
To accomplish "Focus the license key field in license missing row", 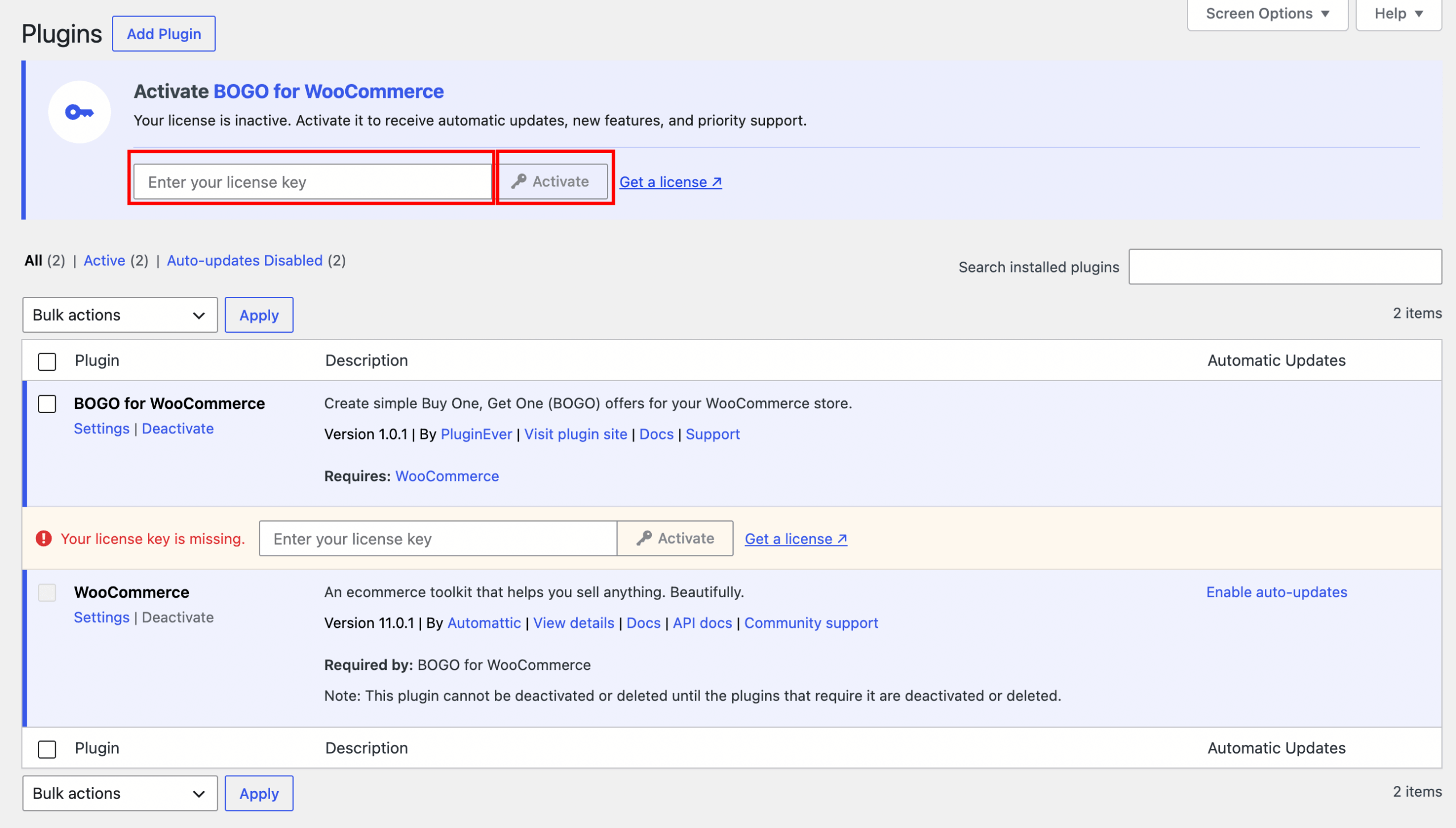I will pyautogui.click(x=438, y=539).
